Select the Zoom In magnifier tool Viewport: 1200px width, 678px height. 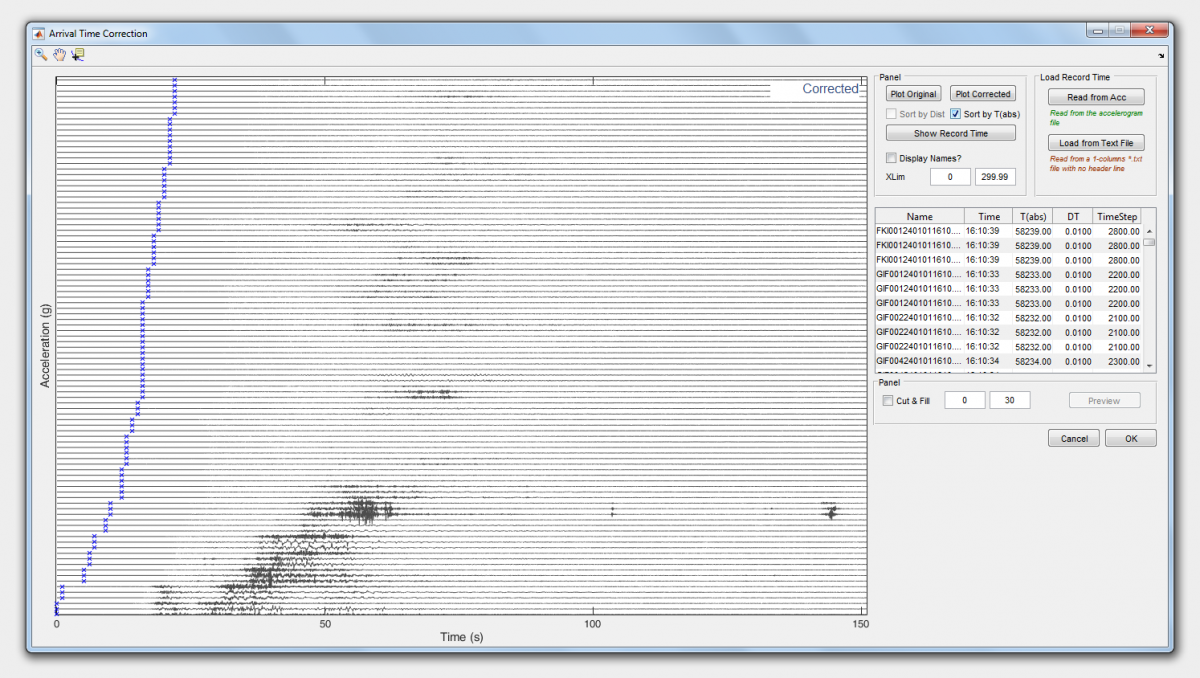41,55
